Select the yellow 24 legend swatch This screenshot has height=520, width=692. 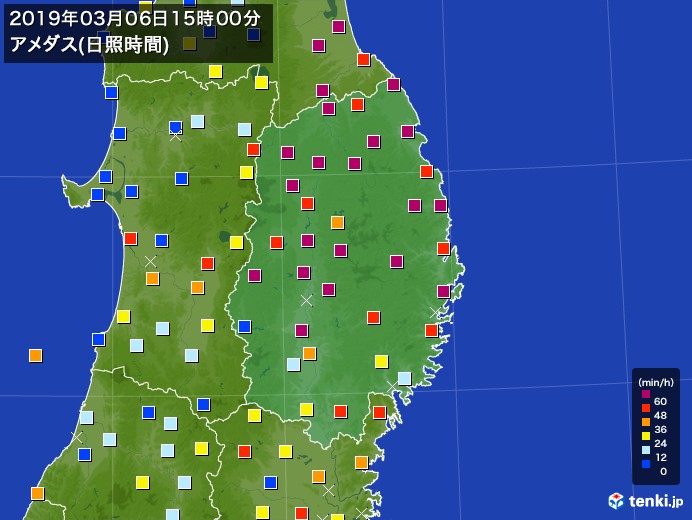pos(646,436)
